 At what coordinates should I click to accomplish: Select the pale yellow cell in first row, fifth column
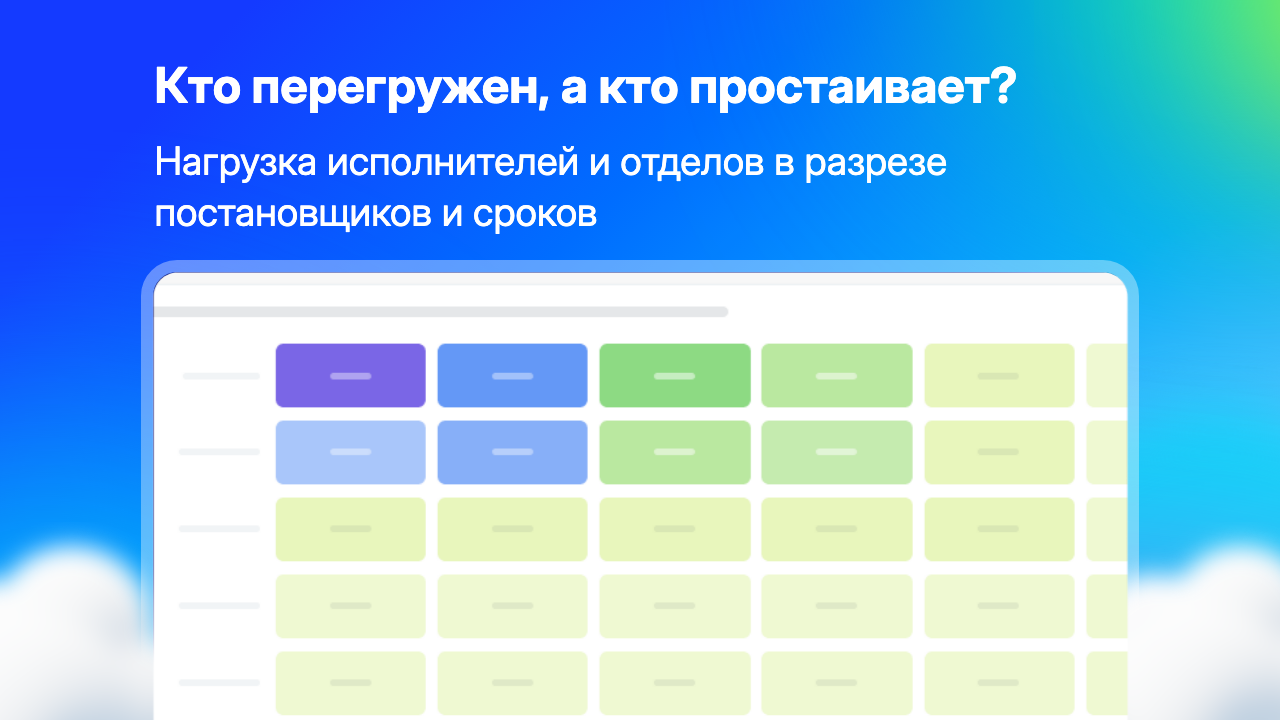pyautogui.click(x=999, y=375)
